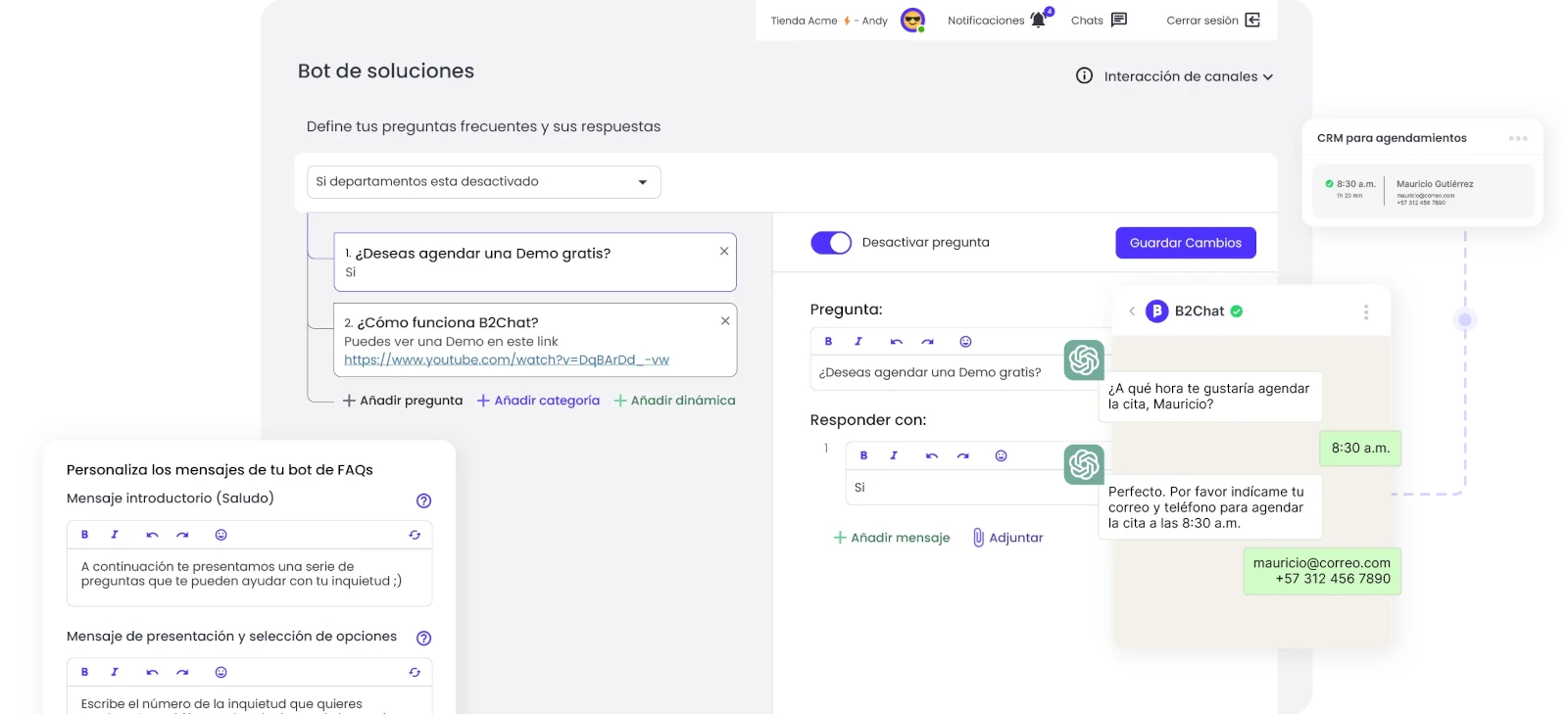
Task: Reset the Mensaje introductorio text with the refresh icon
Action: click(415, 535)
